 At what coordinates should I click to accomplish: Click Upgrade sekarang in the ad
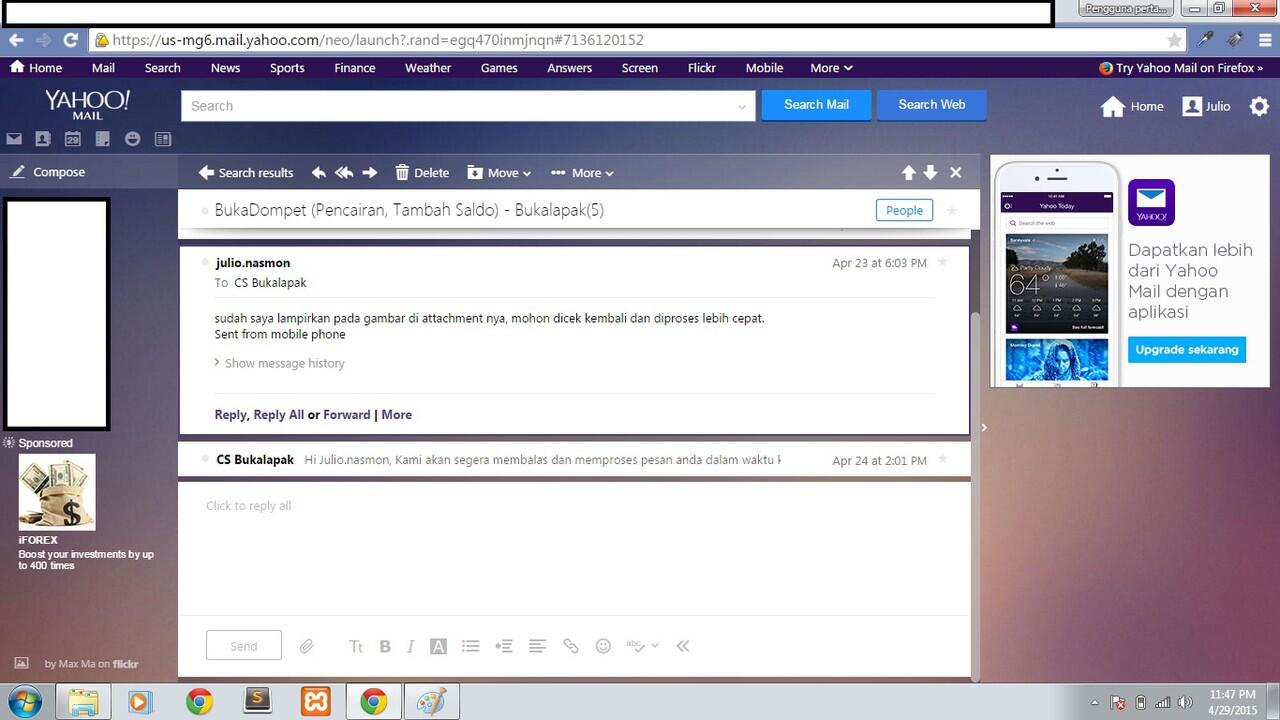point(1187,349)
